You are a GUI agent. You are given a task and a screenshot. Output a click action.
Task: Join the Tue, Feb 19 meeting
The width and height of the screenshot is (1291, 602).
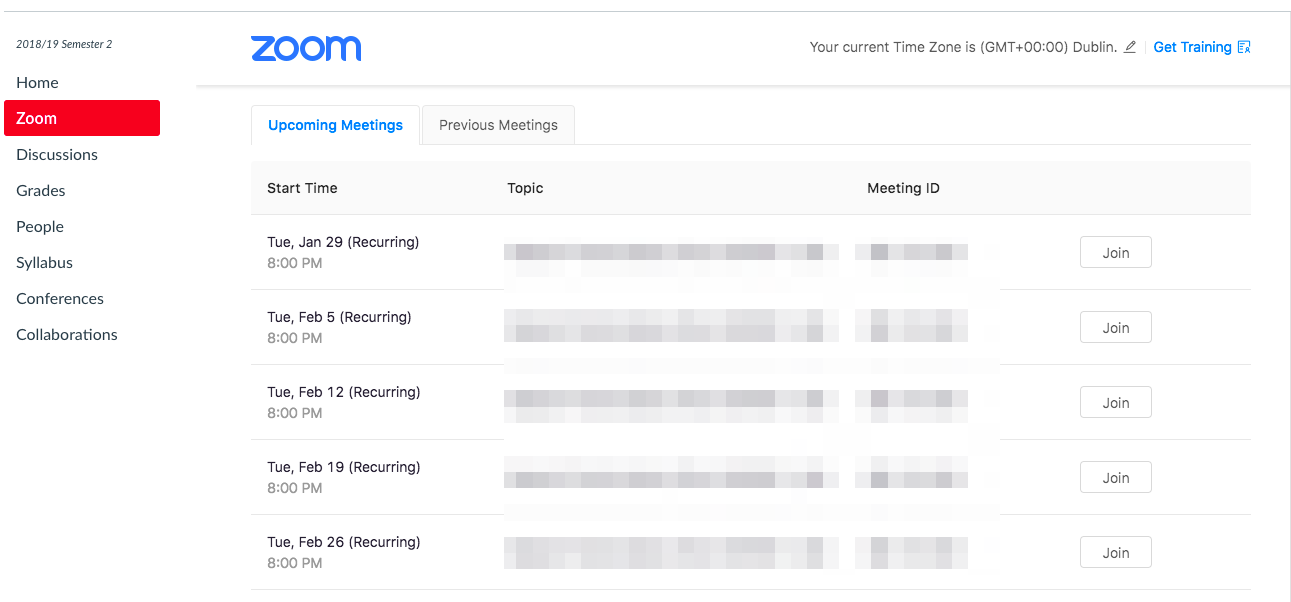coord(1116,478)
